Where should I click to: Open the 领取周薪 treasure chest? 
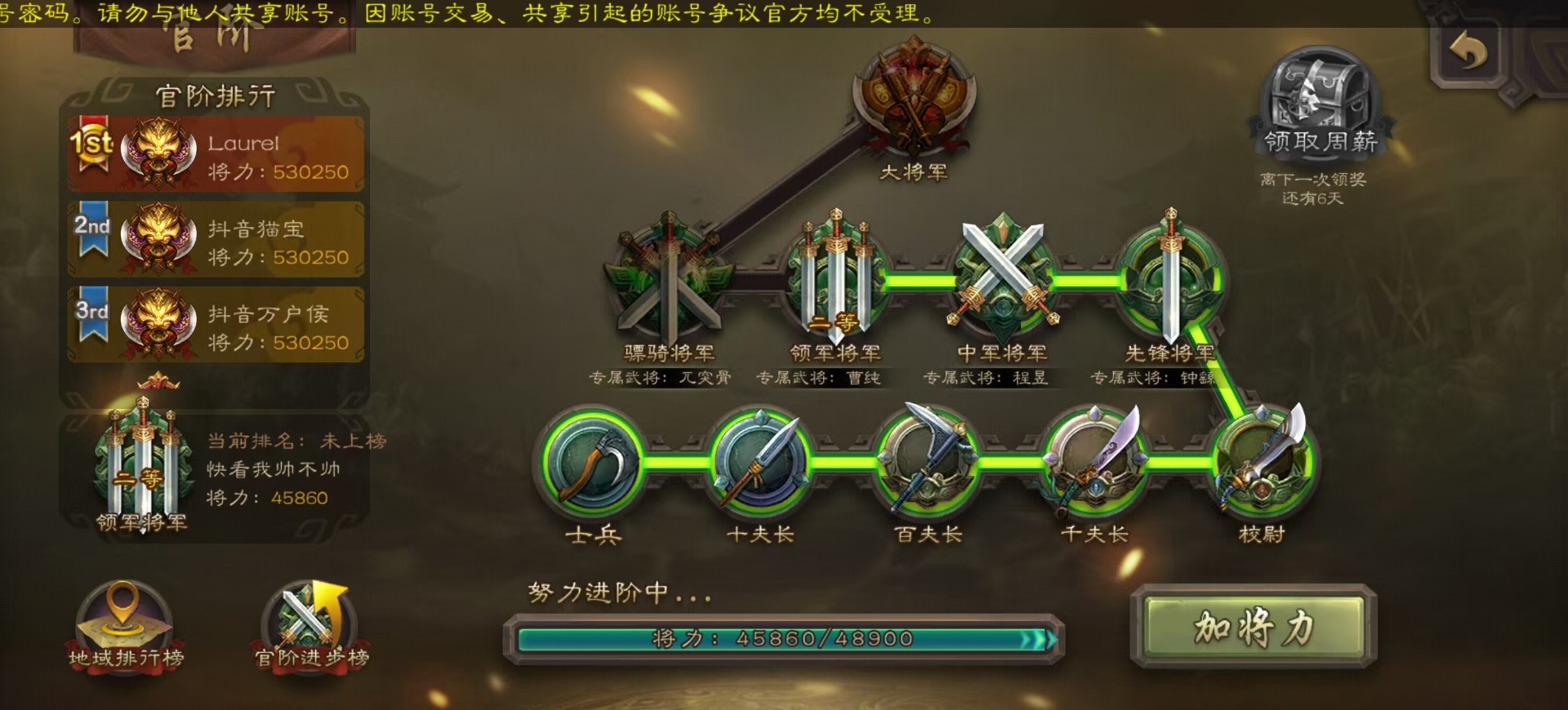point(1317,102)
